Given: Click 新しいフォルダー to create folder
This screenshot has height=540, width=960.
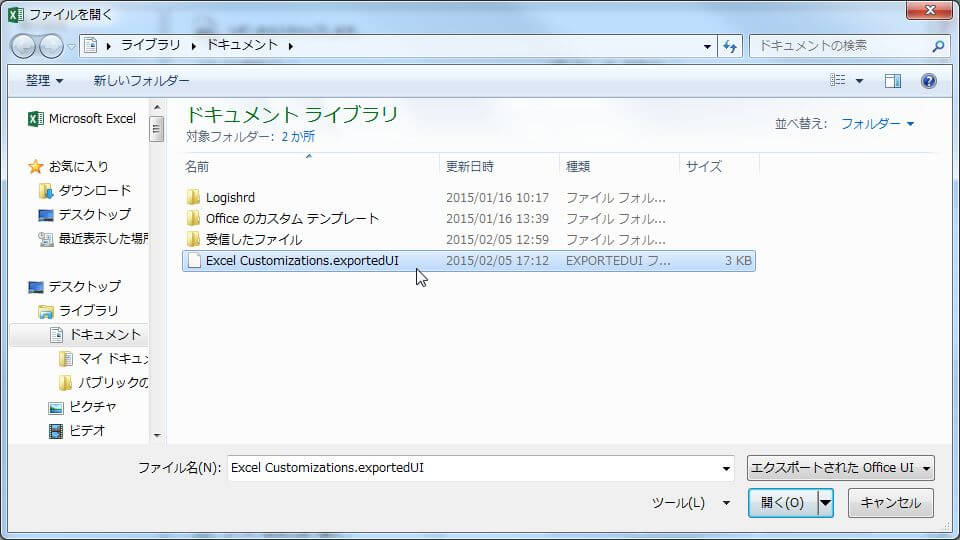Looking at the screenshot, I should click(x=141, y=81).
